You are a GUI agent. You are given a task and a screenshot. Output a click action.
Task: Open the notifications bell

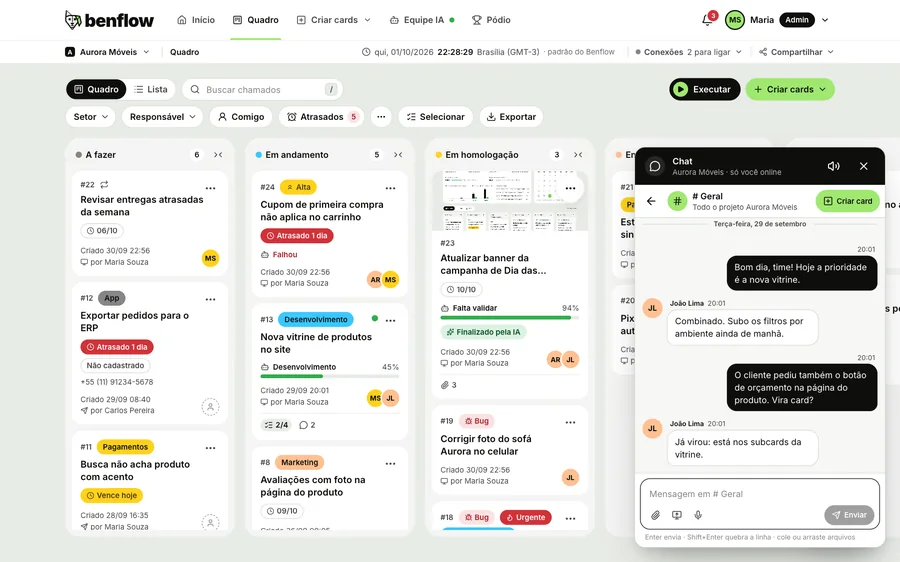point(707,20)
